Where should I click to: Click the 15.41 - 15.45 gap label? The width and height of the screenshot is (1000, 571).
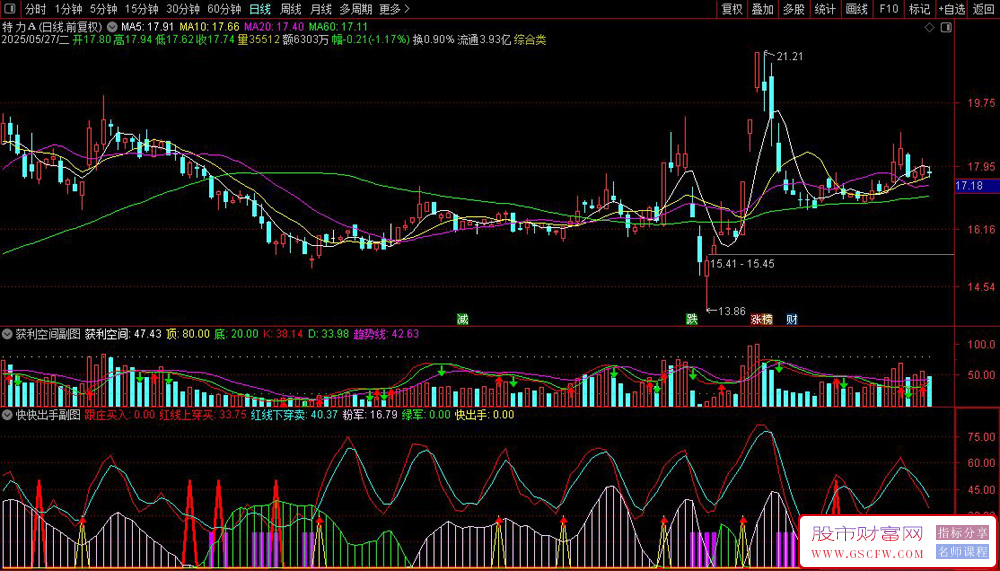click(x=742, y=263)
